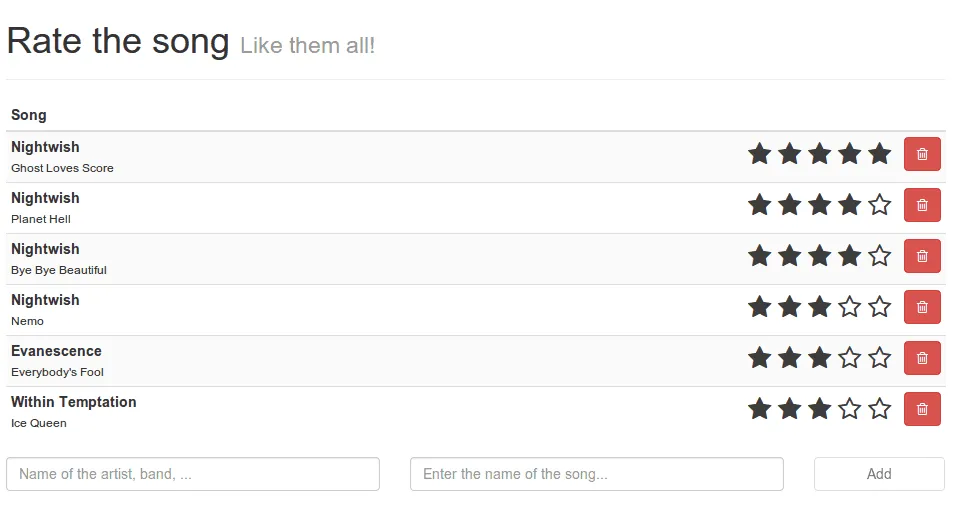Remove Bye Bye Beautiful with trash button
The image size is (969, 509).
pos(922,256)
